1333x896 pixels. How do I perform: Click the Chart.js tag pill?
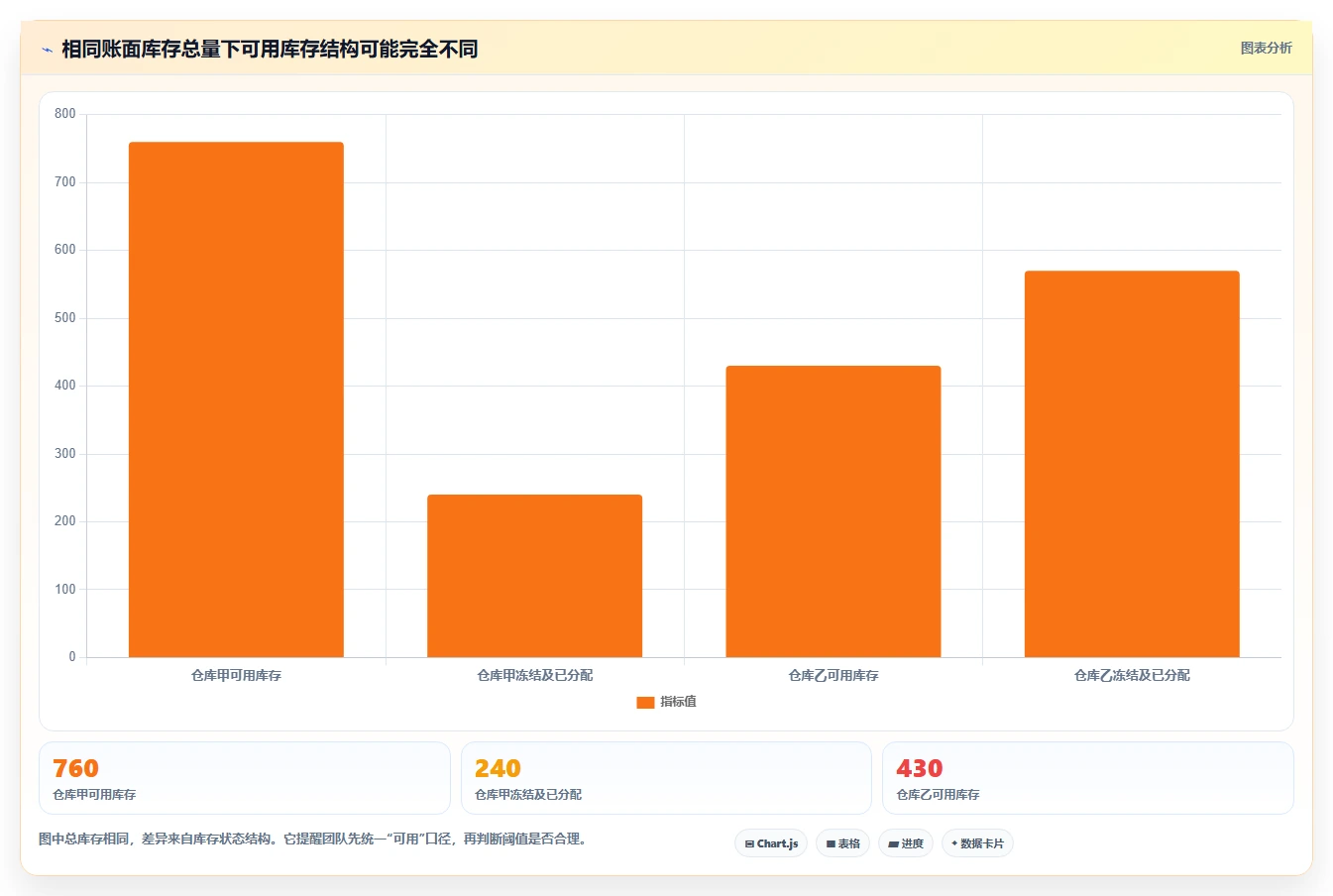click(x=771, y=843)
